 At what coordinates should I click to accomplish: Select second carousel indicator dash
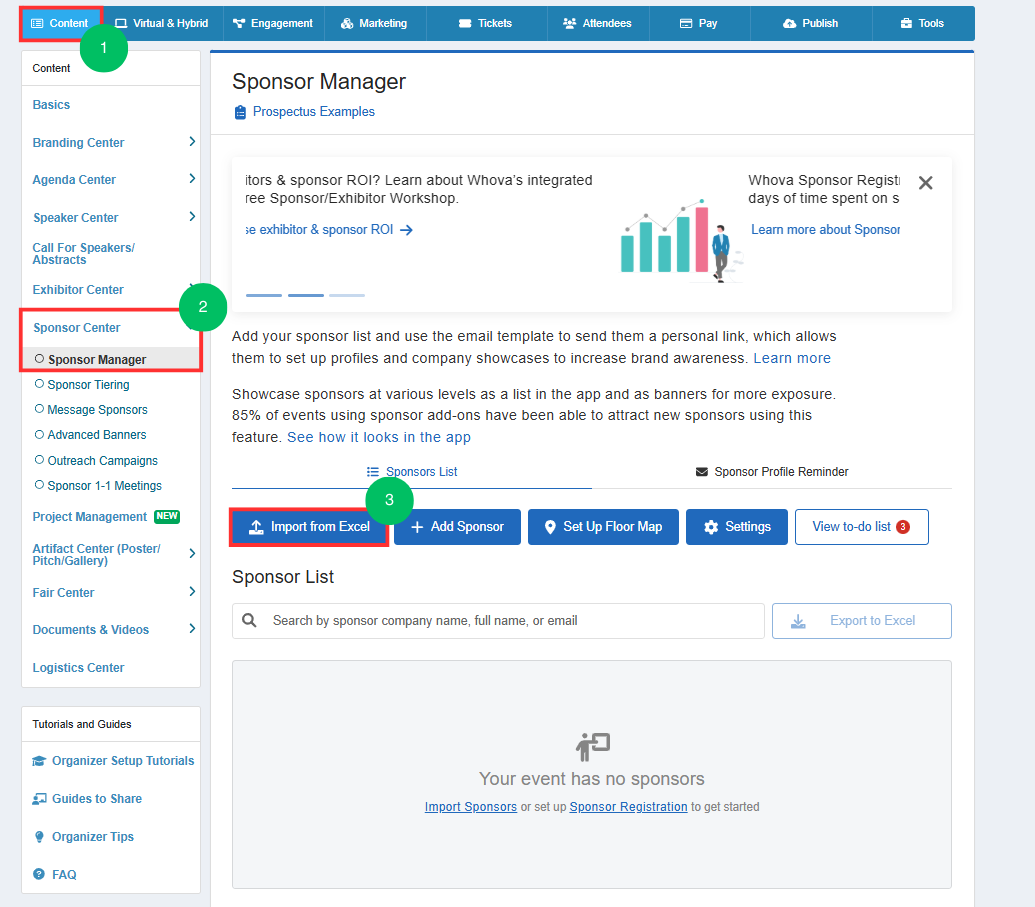(306, 295)
